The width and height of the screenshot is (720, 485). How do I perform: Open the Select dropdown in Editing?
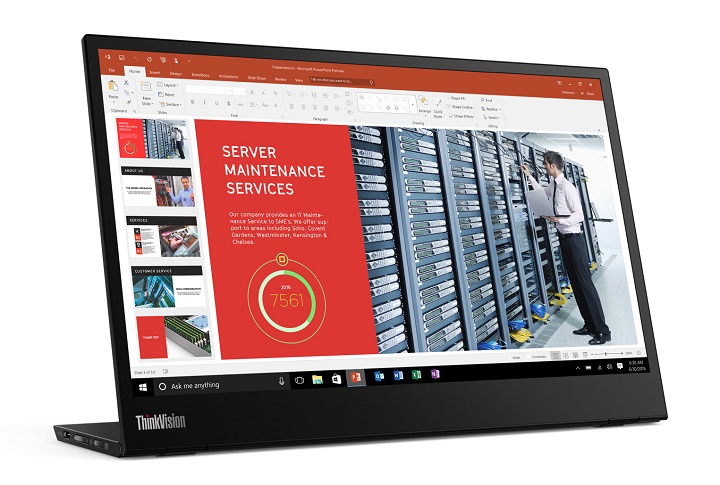click(491, 118)
